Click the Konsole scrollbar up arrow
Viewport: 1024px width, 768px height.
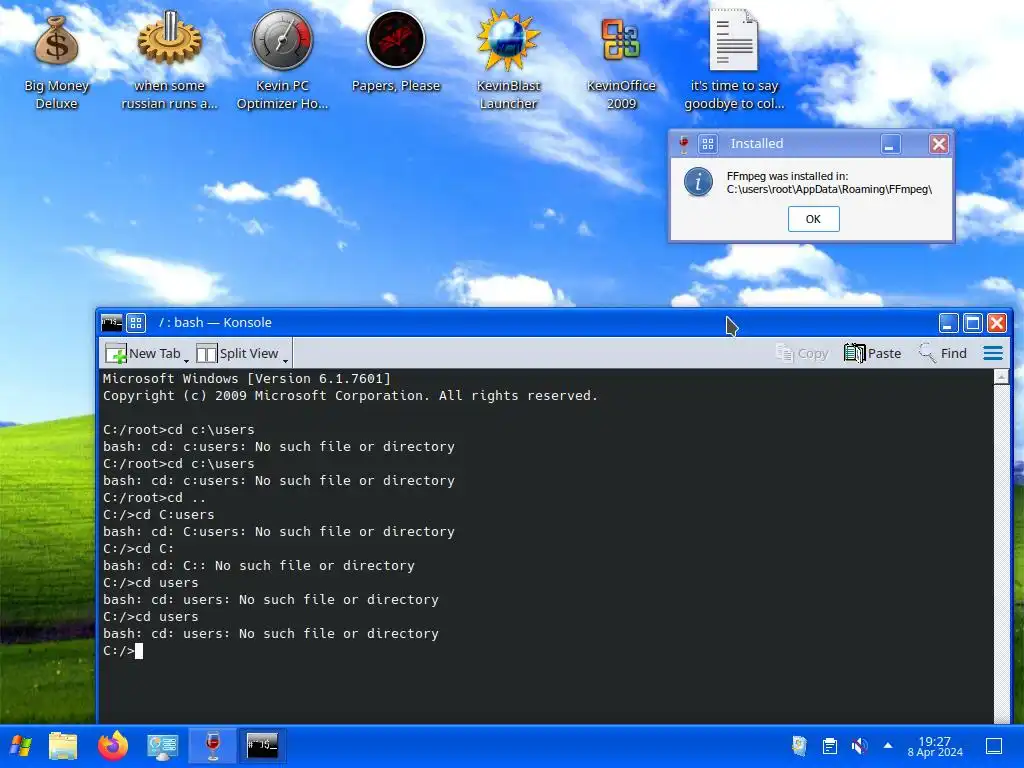pos(1001,376)
